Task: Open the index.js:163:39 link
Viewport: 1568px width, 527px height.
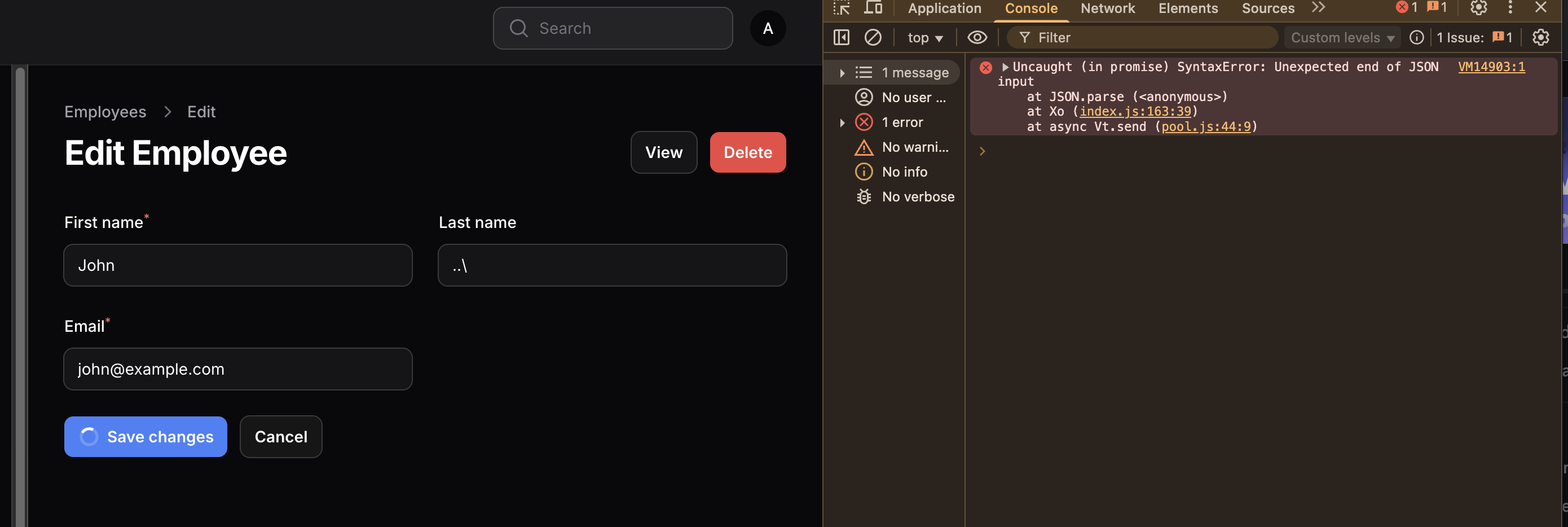Action: click(1135, 112)
